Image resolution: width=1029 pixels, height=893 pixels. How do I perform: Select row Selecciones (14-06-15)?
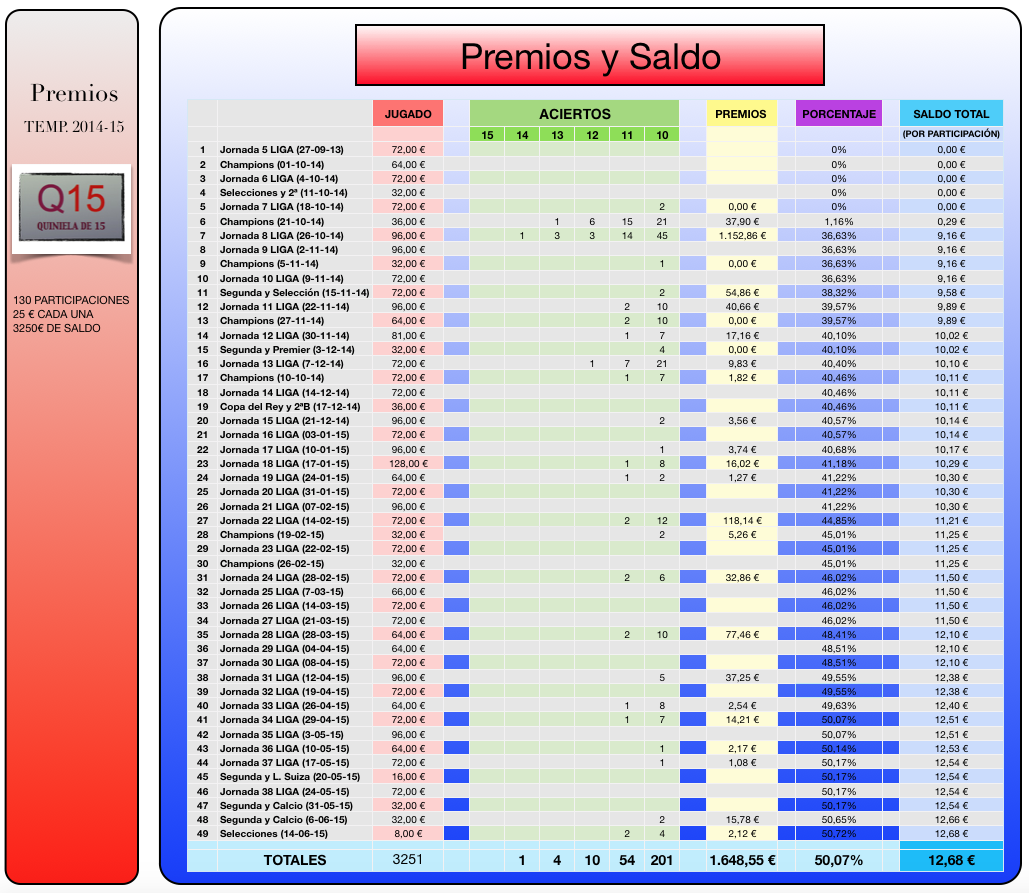coord(595,834)
